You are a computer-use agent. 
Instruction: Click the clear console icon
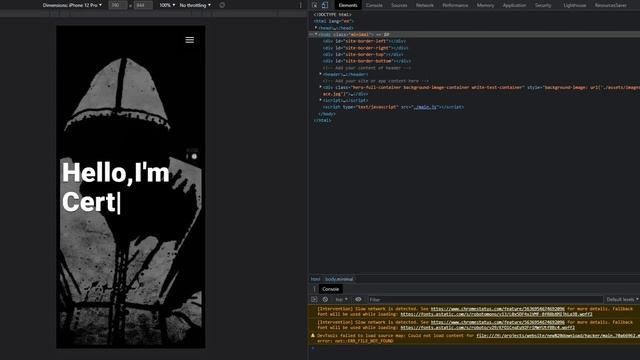(325, 300)
